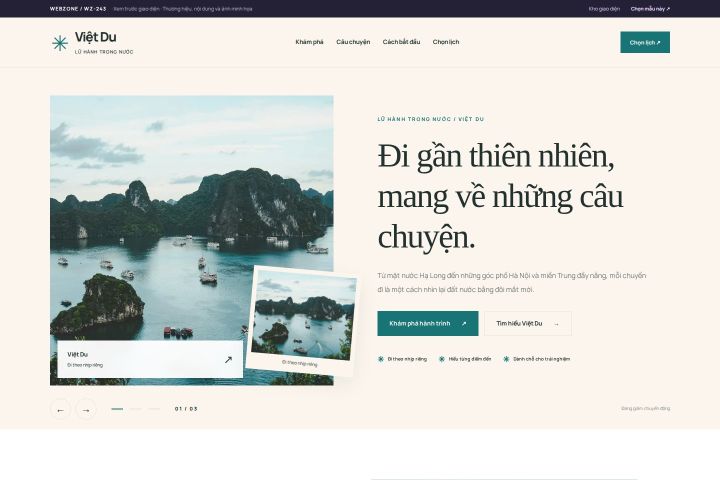Click the Tìm hiểu Việt Du button

[528, 323]
